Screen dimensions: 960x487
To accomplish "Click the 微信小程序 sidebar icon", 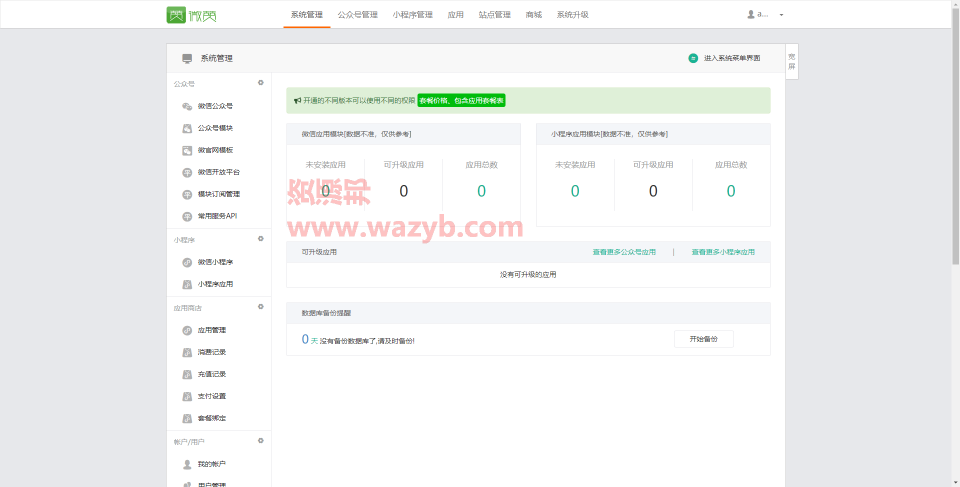I will pos(187,263).
